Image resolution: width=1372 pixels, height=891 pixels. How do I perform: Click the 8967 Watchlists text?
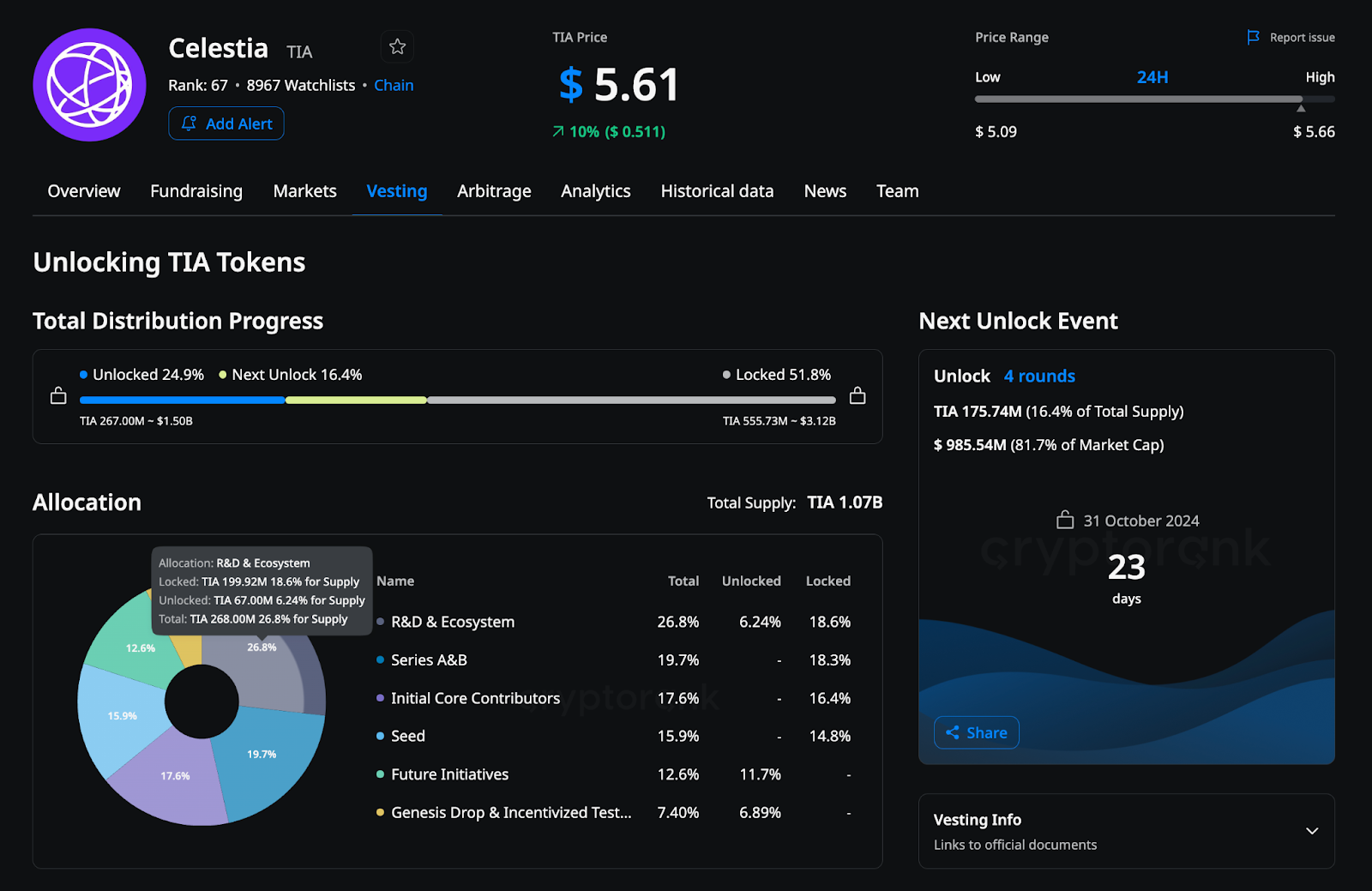tap(301, 85)
